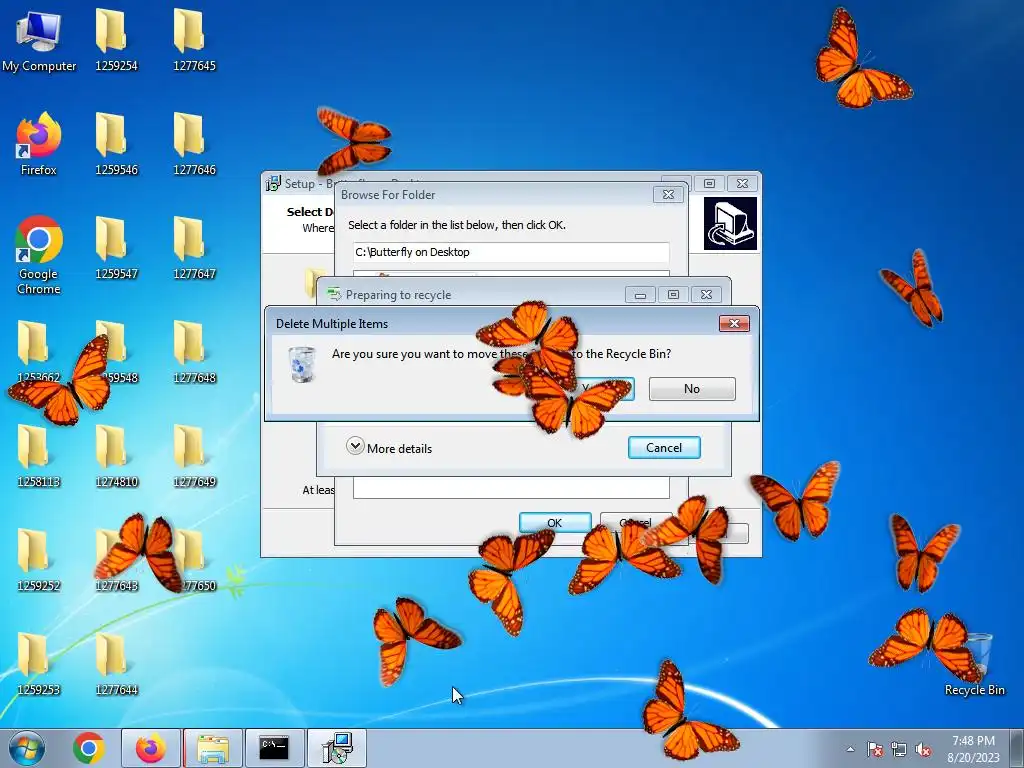
Task: Show hidden system tray icons
Action: pos(850,749)
